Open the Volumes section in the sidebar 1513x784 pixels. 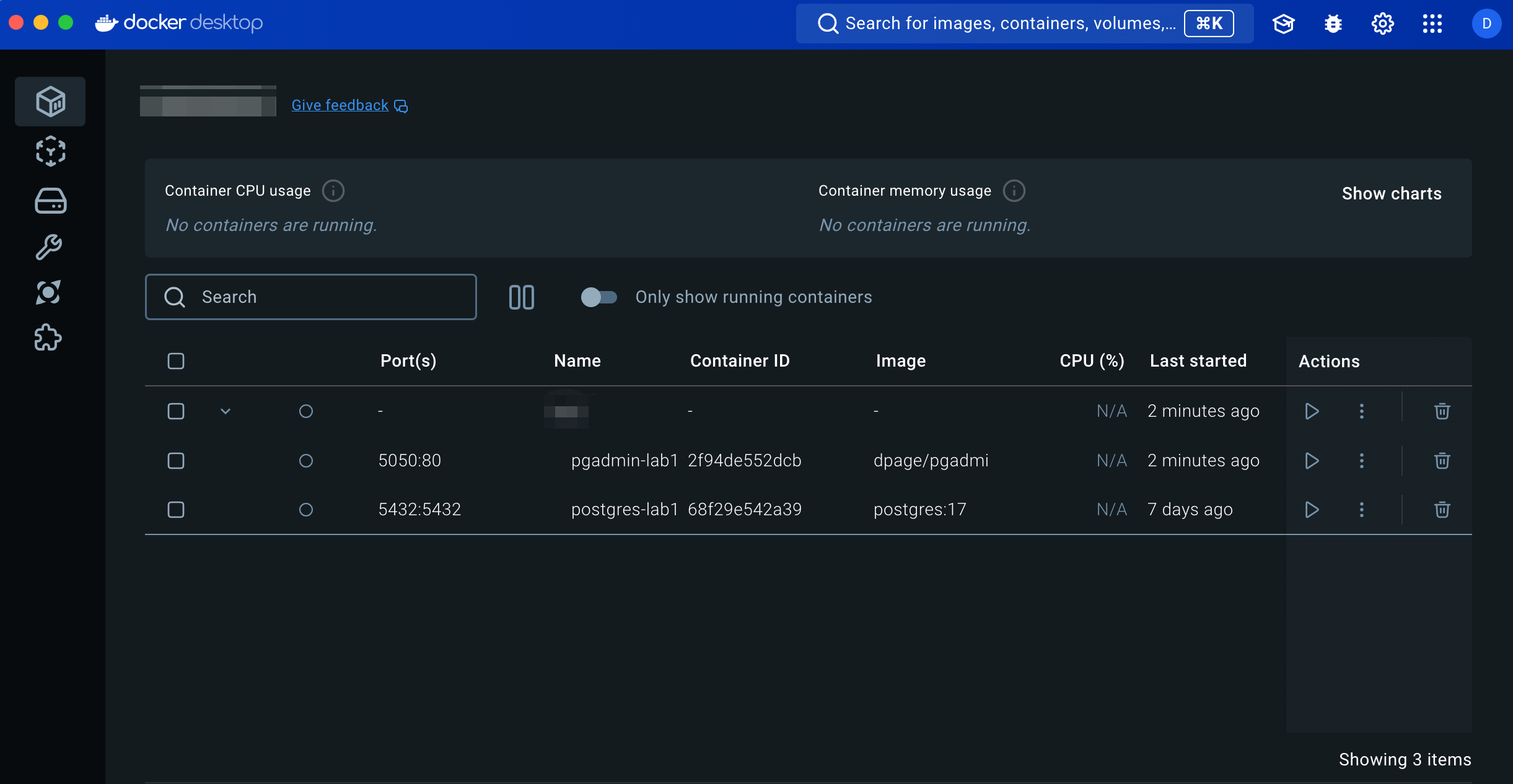50,201
